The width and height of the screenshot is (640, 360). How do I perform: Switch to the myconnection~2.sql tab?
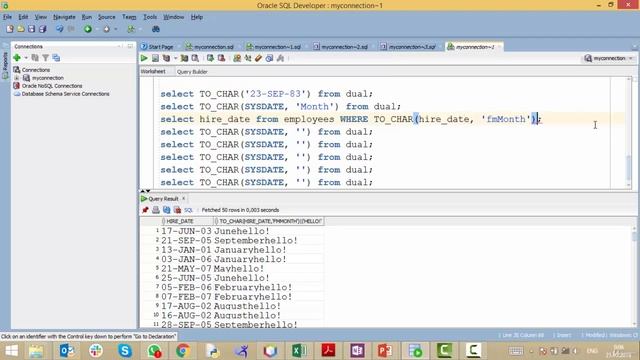pos(341,47)
